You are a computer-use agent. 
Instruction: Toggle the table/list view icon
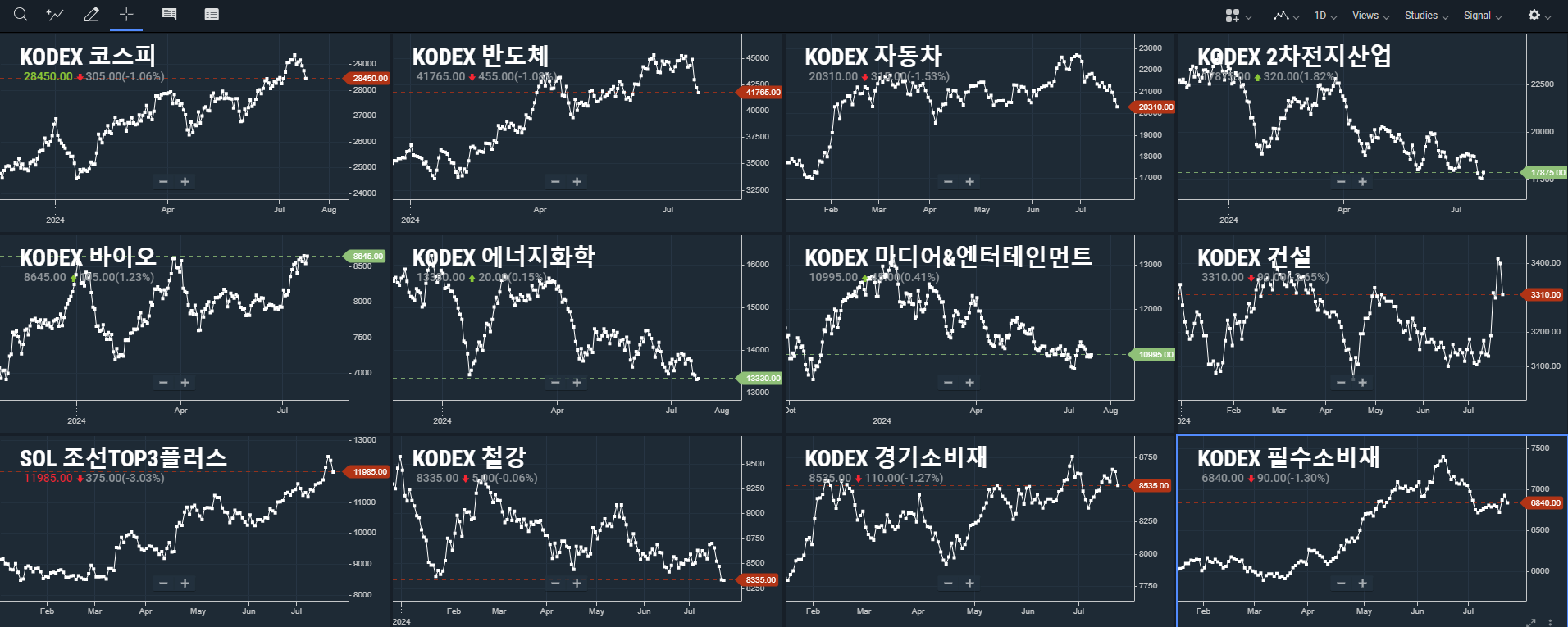click(x=212, y=14)
